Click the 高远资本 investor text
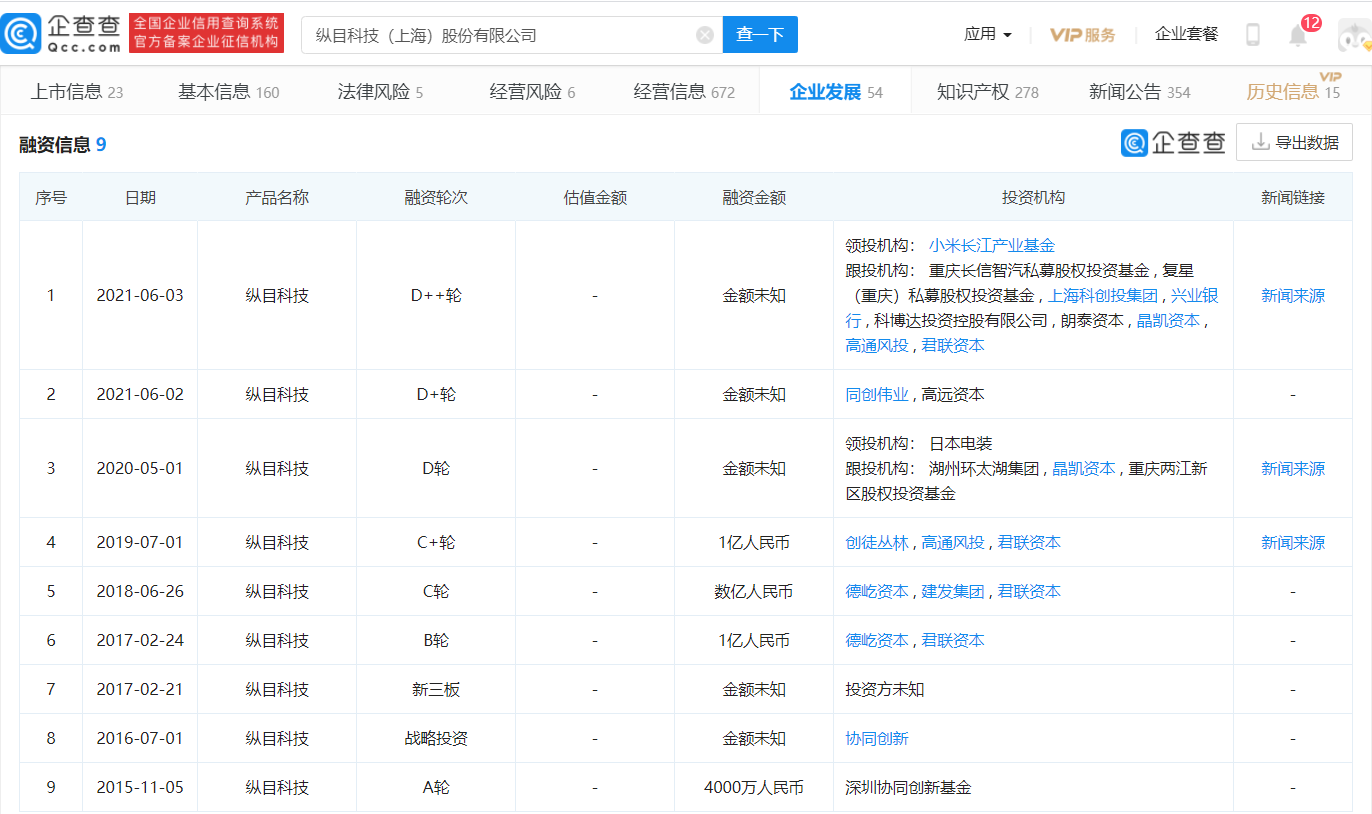The image size is (1372, 814). (953, 394)
